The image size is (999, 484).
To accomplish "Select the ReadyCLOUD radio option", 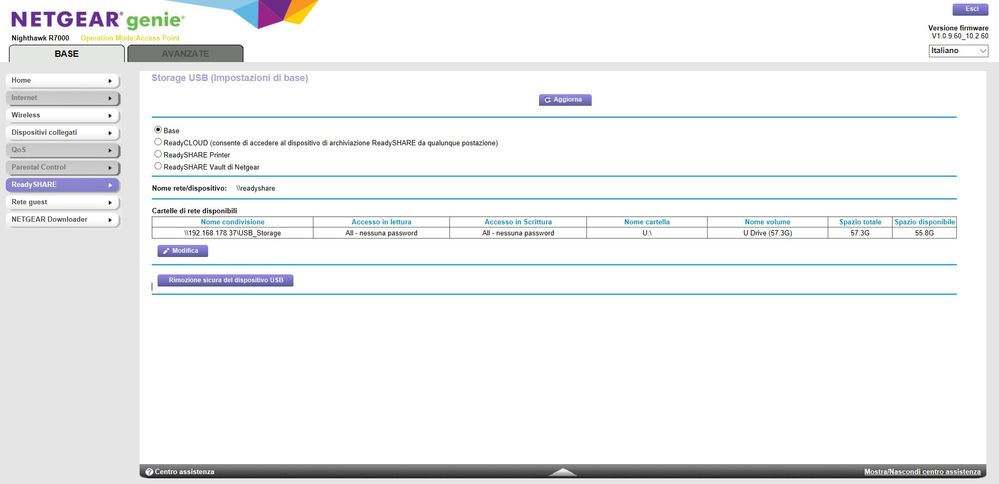I will click(158, 142).
